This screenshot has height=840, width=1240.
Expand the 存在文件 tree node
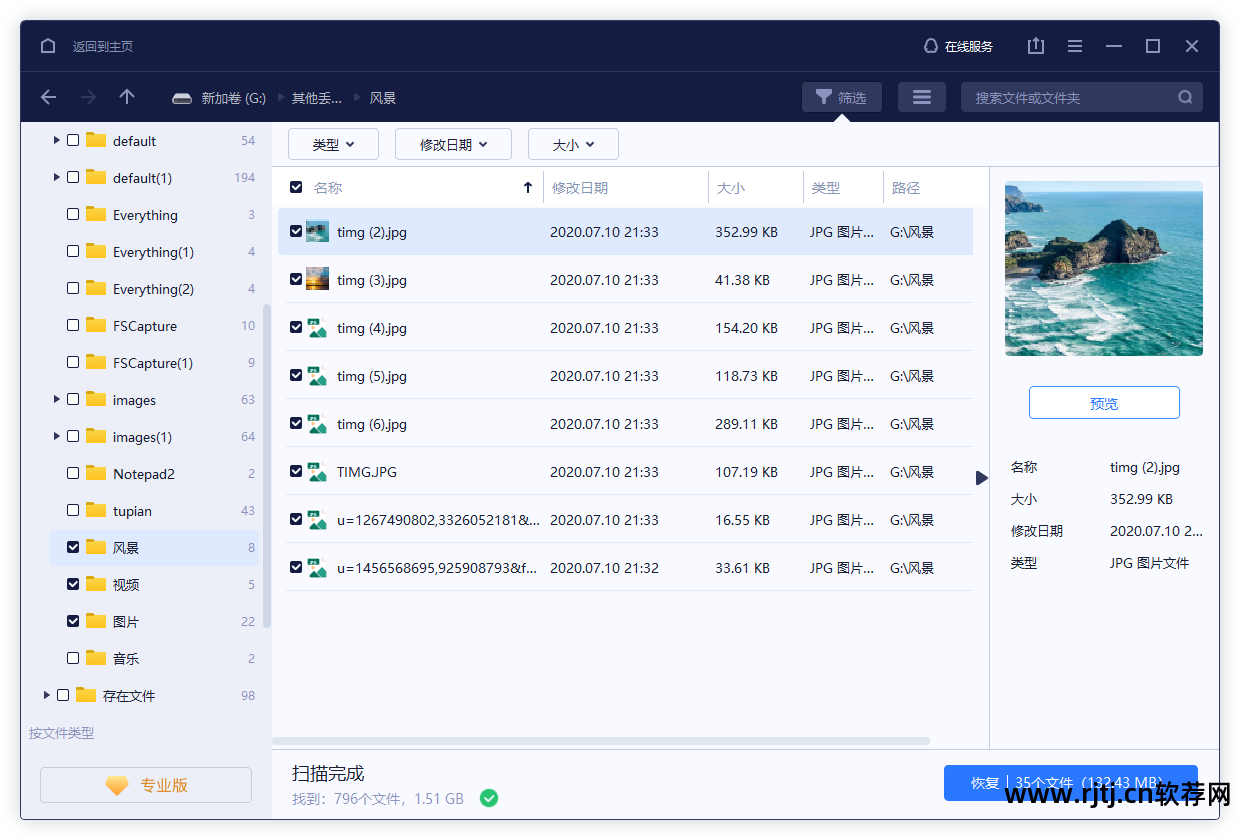pos(47,695)
